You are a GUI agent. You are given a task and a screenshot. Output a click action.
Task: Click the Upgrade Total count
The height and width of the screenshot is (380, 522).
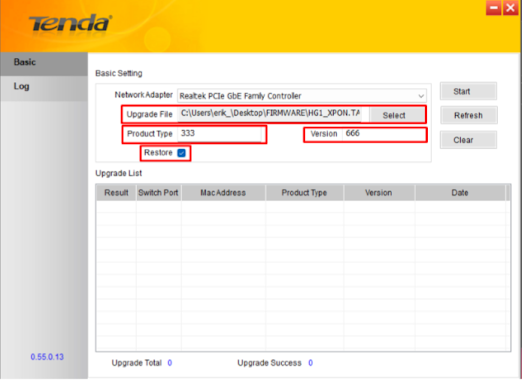pos(170,363)
